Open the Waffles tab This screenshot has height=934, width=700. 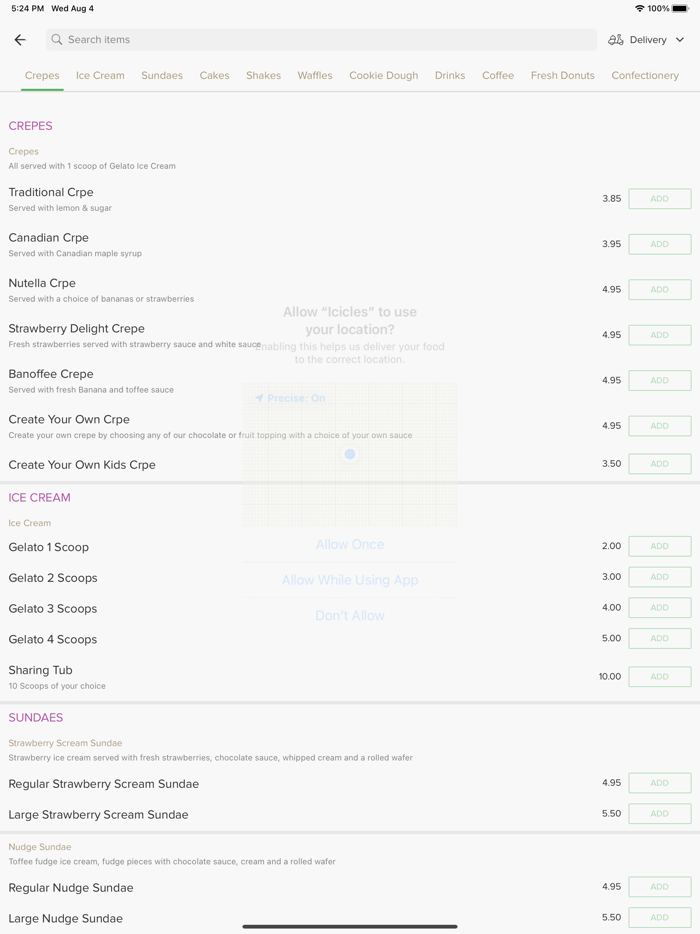(315, 75)
